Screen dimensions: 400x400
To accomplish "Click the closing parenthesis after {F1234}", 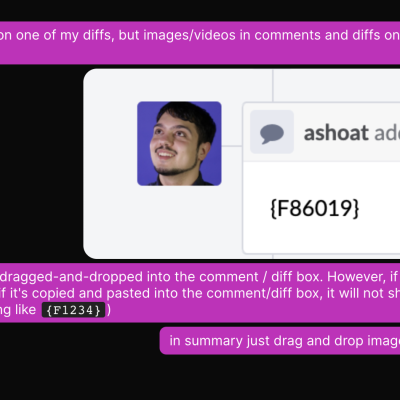I will [109, 310].
